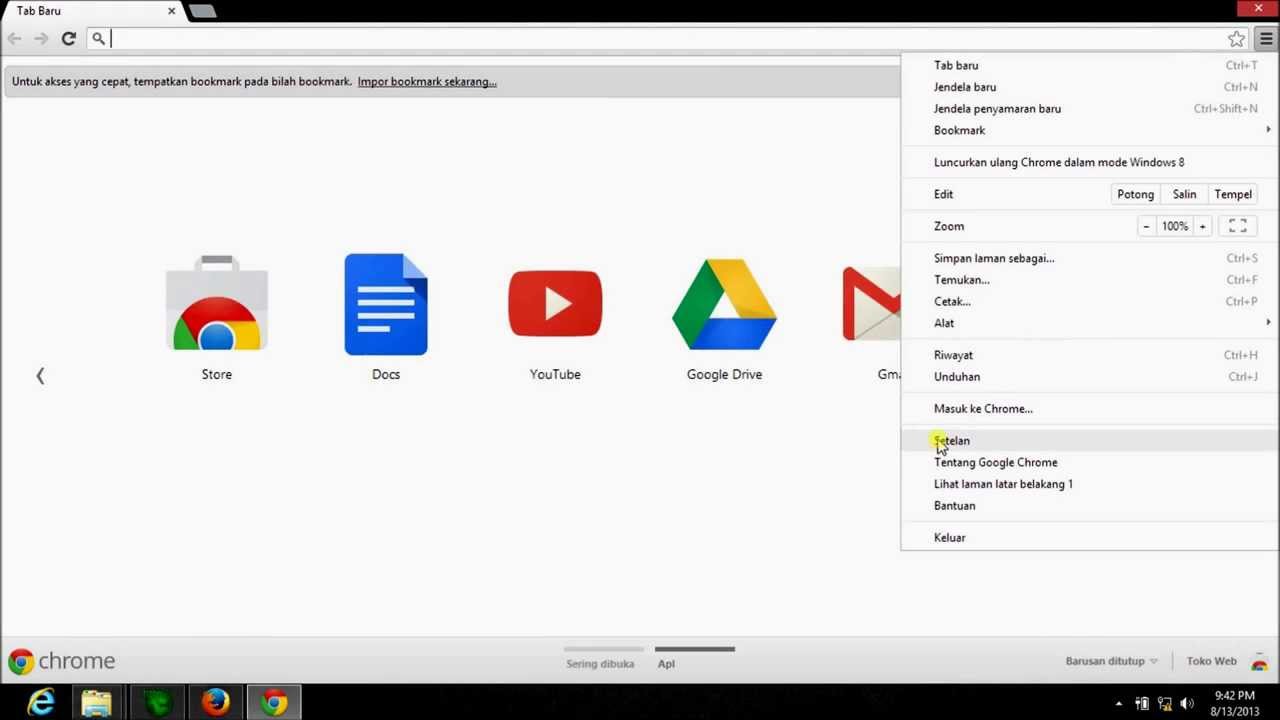Choose Lihat laman latar belakang 1
Screen dimensions: 1280x720
(x=1089, y=484)
